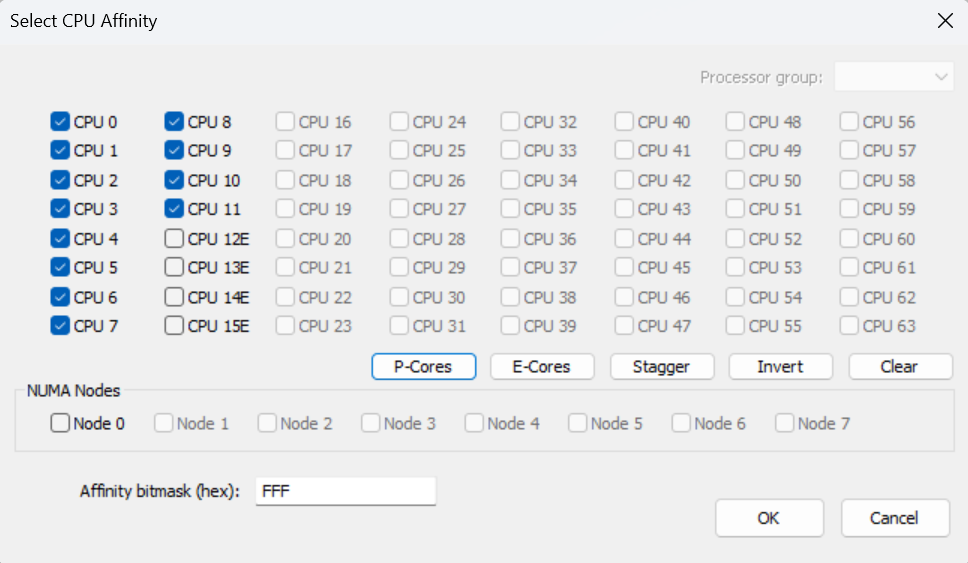Select the P-Cores preset button
The height and width of the screenshot is (563, 968).
tap(424, 367)
